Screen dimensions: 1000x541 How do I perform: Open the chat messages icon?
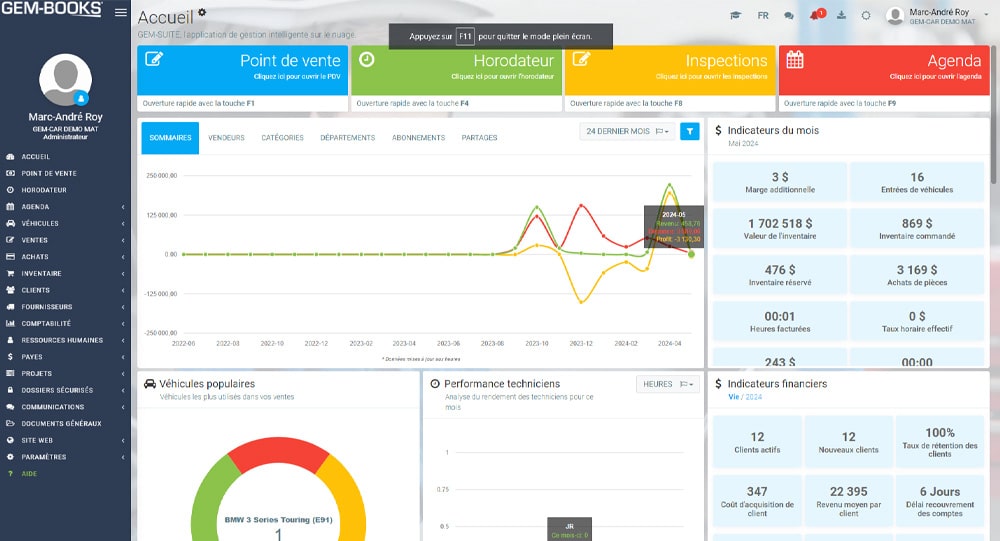[x=789, y=15]
